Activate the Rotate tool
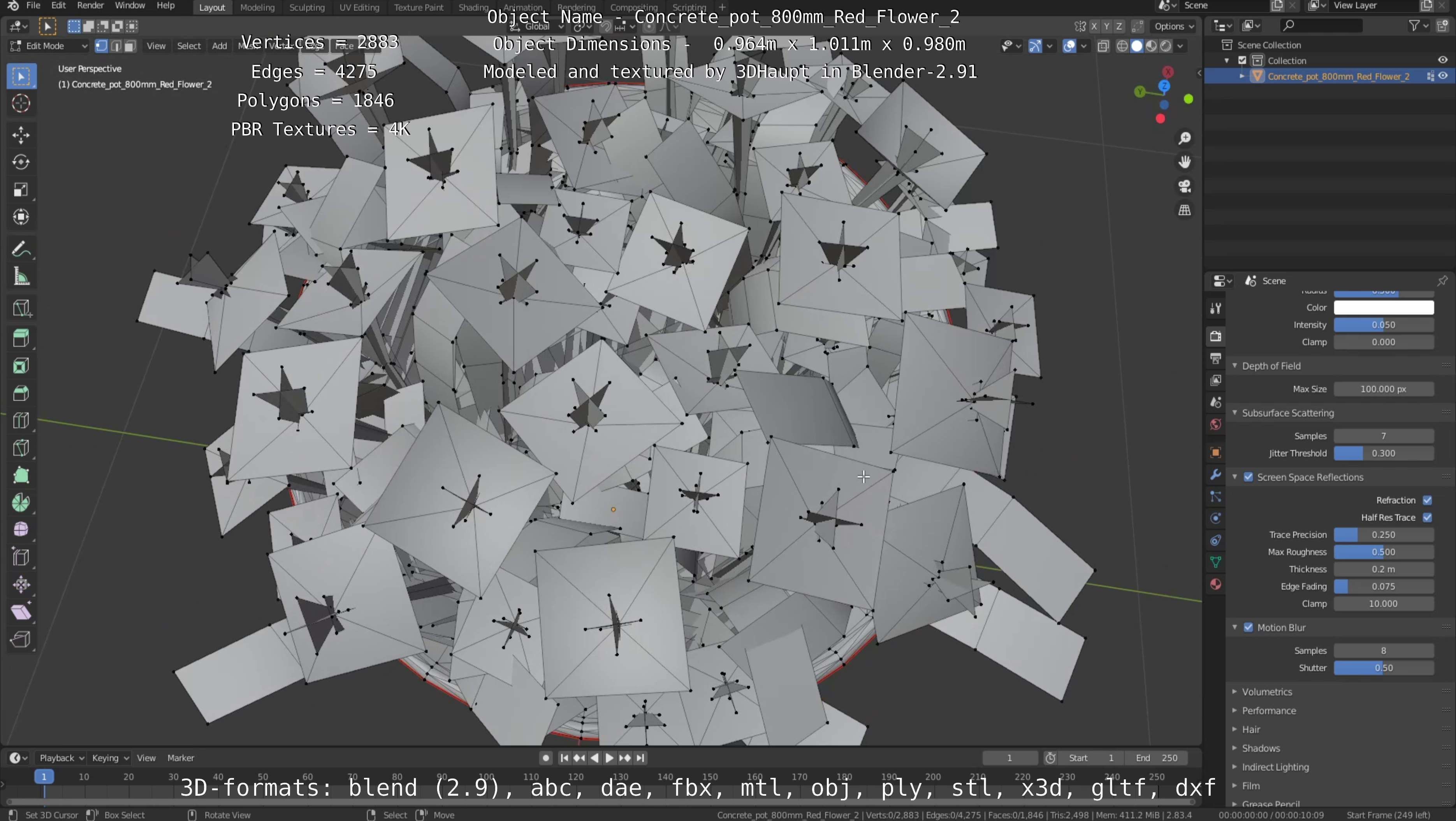Viewport: 1456px width, 821px height. click(21, 162)
